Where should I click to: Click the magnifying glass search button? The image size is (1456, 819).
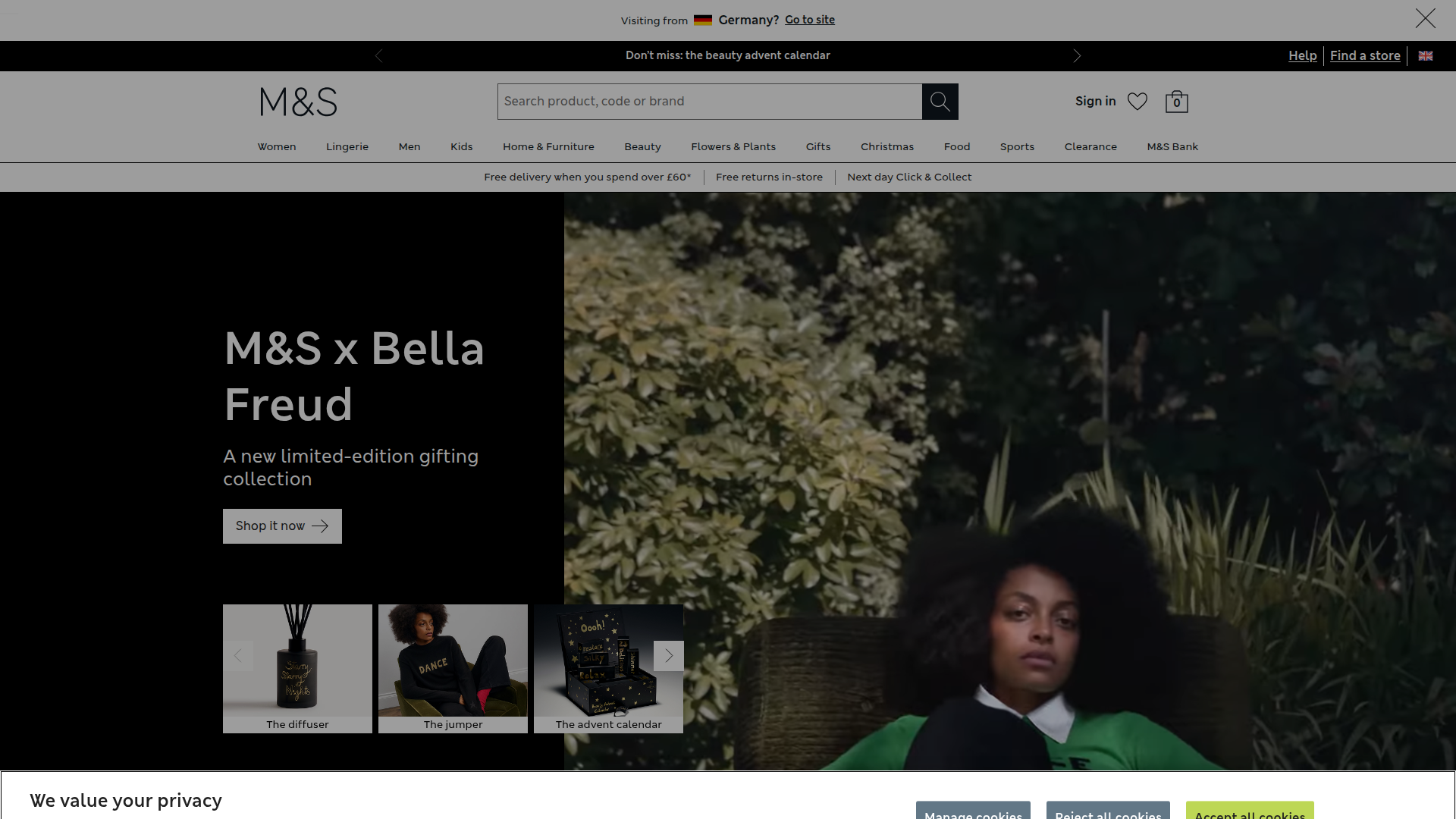[x=940, y=102]
